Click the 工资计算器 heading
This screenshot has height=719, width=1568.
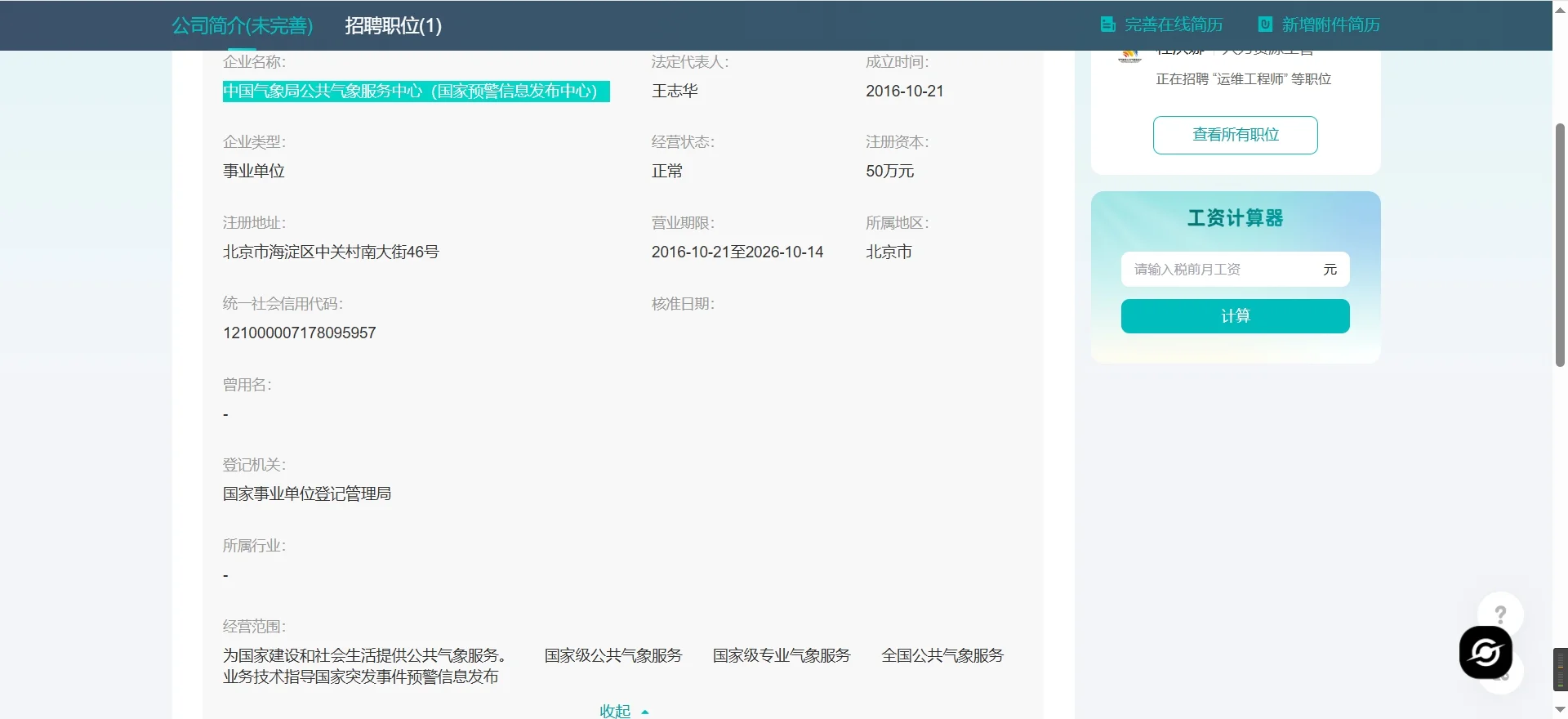coord(1235,218)
